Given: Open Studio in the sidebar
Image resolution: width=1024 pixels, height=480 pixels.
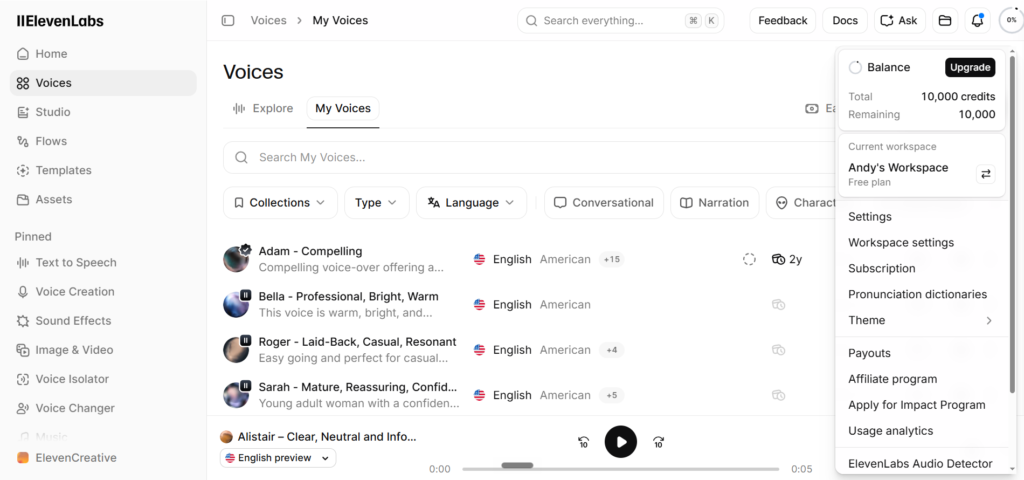Looking at the screenshot, I should [103, 112].
